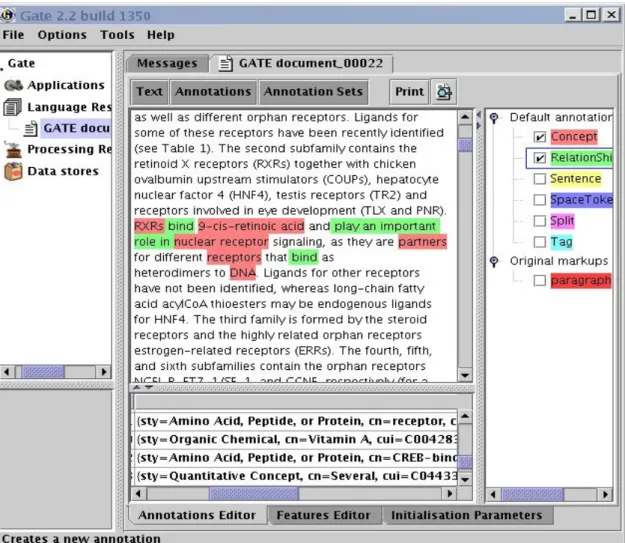
Task: Click left arrow of resources tree scrollbar
Action: pos(7,372)
